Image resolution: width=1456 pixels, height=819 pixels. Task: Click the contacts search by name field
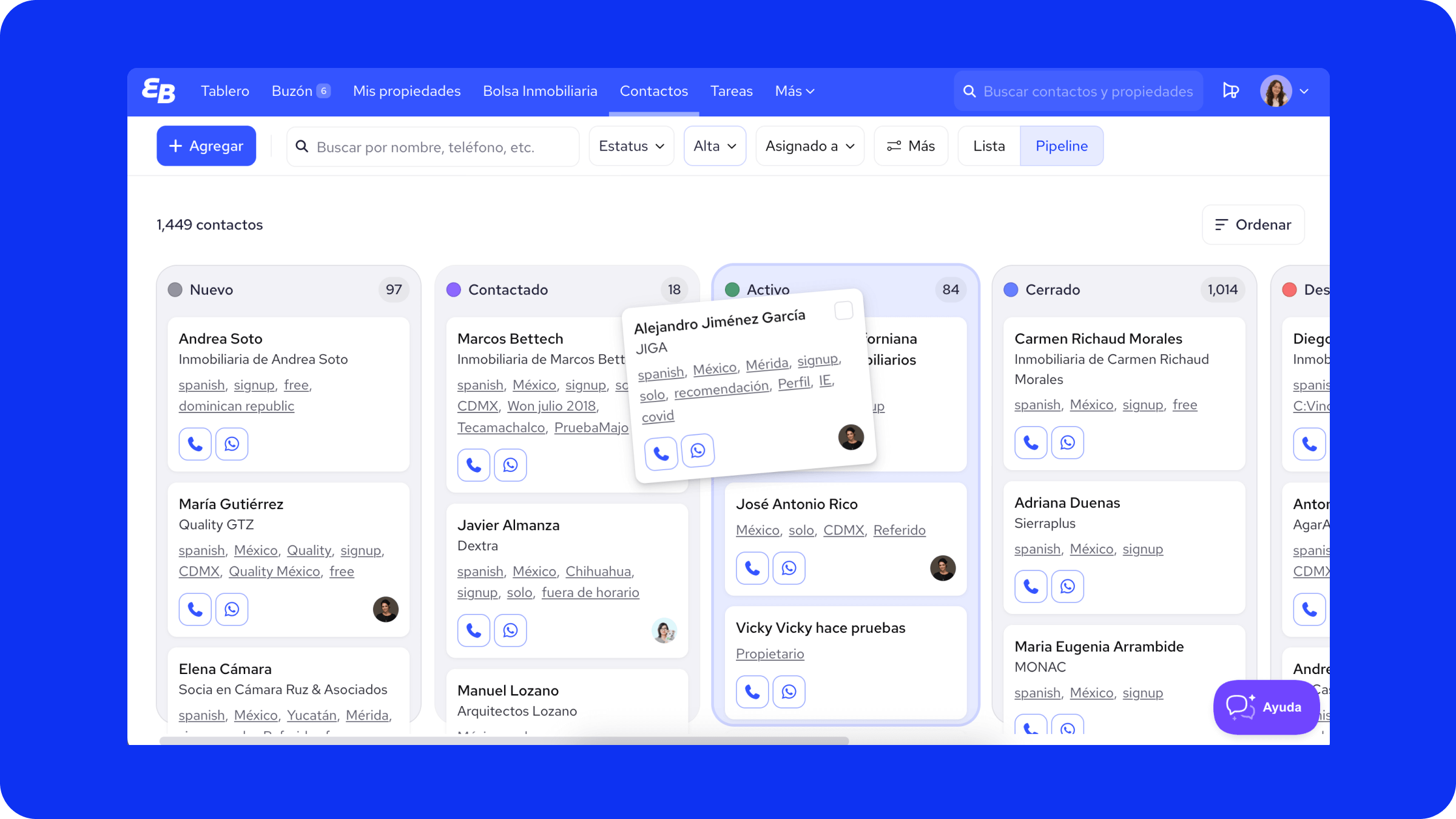[x=432, y=147]
